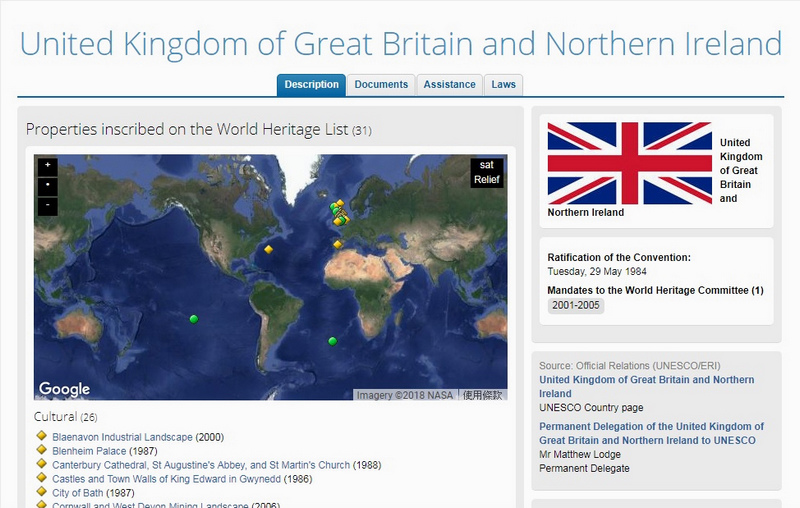Click the map zoom out minus button

[47, 206]
